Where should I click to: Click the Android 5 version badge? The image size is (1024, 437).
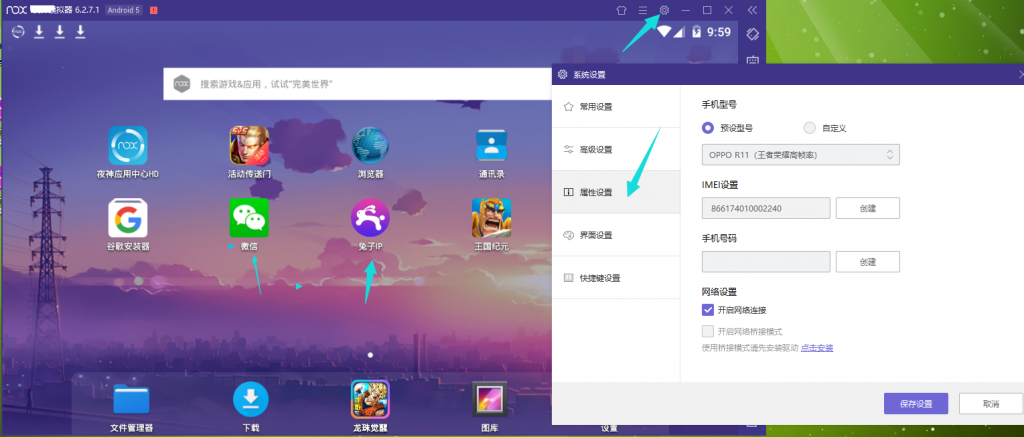pos(124,10)
